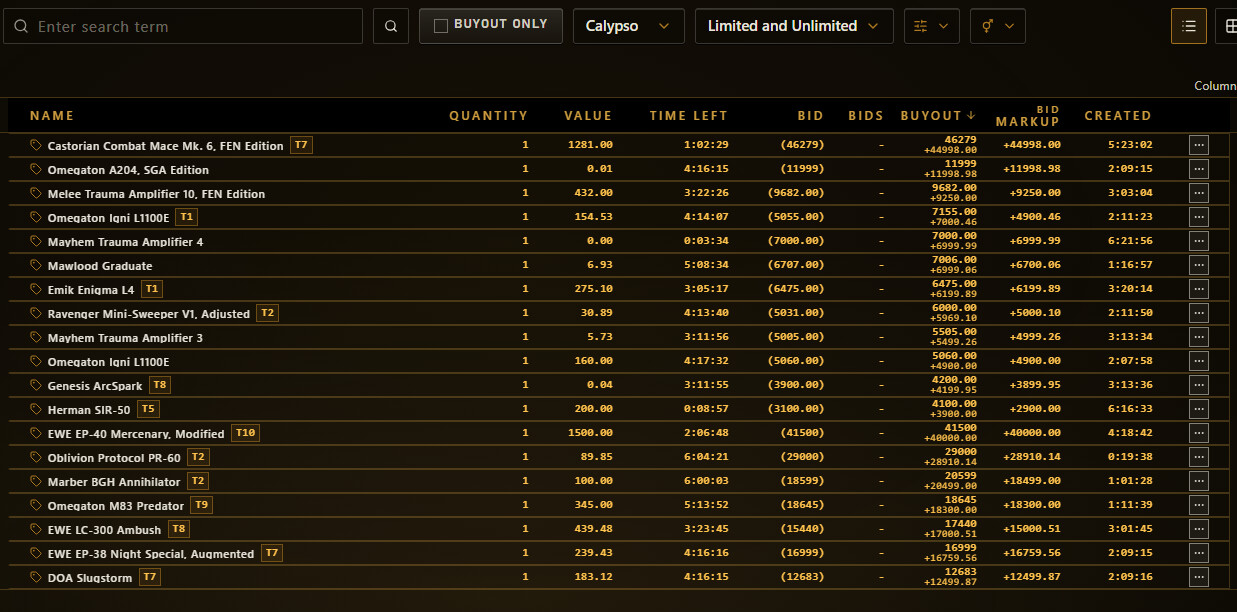Sort list by Name column header
This screenshot has height=612, width=1237.
(52, 116)
